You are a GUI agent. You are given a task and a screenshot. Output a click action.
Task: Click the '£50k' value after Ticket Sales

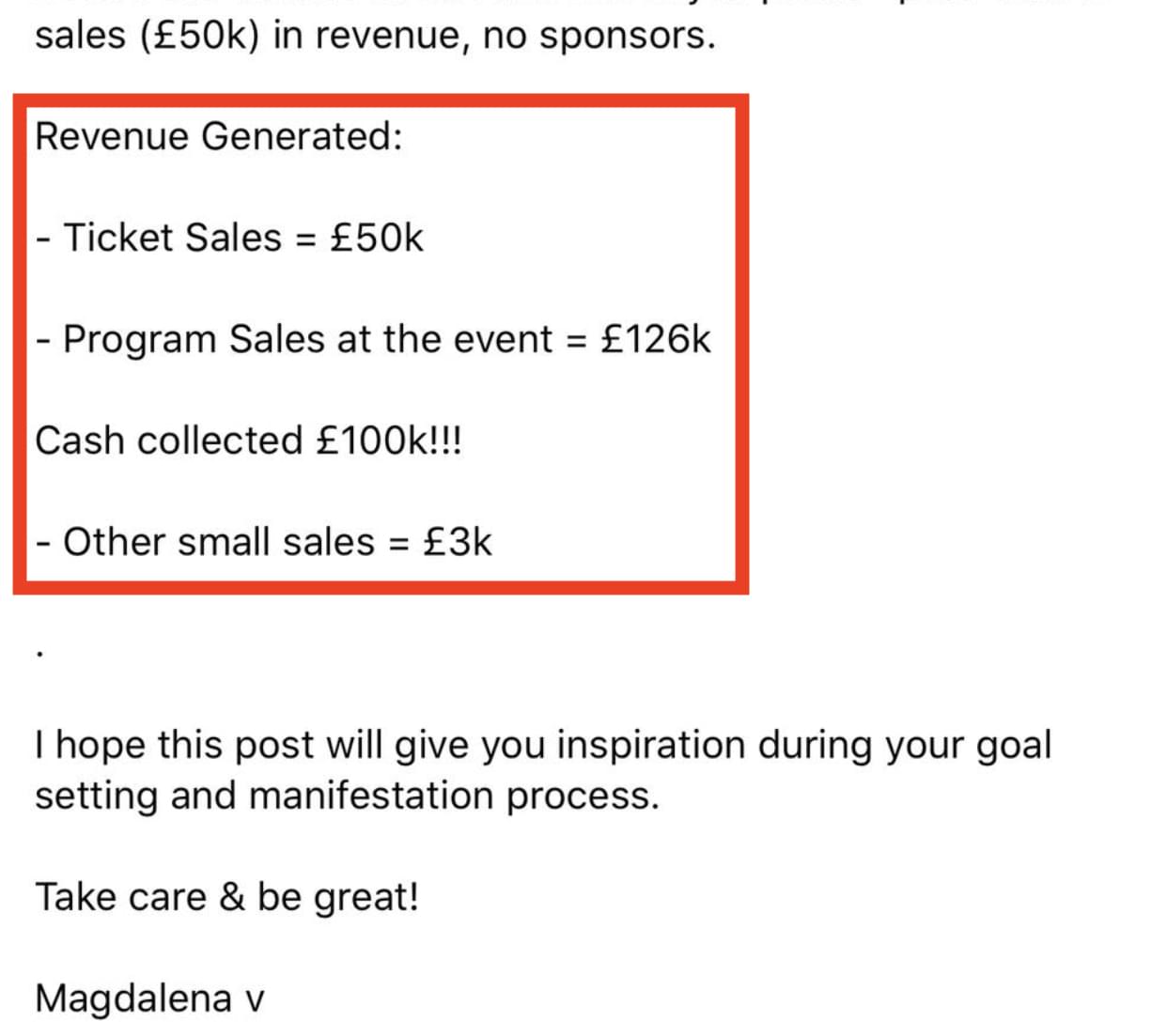click(377, 238)
